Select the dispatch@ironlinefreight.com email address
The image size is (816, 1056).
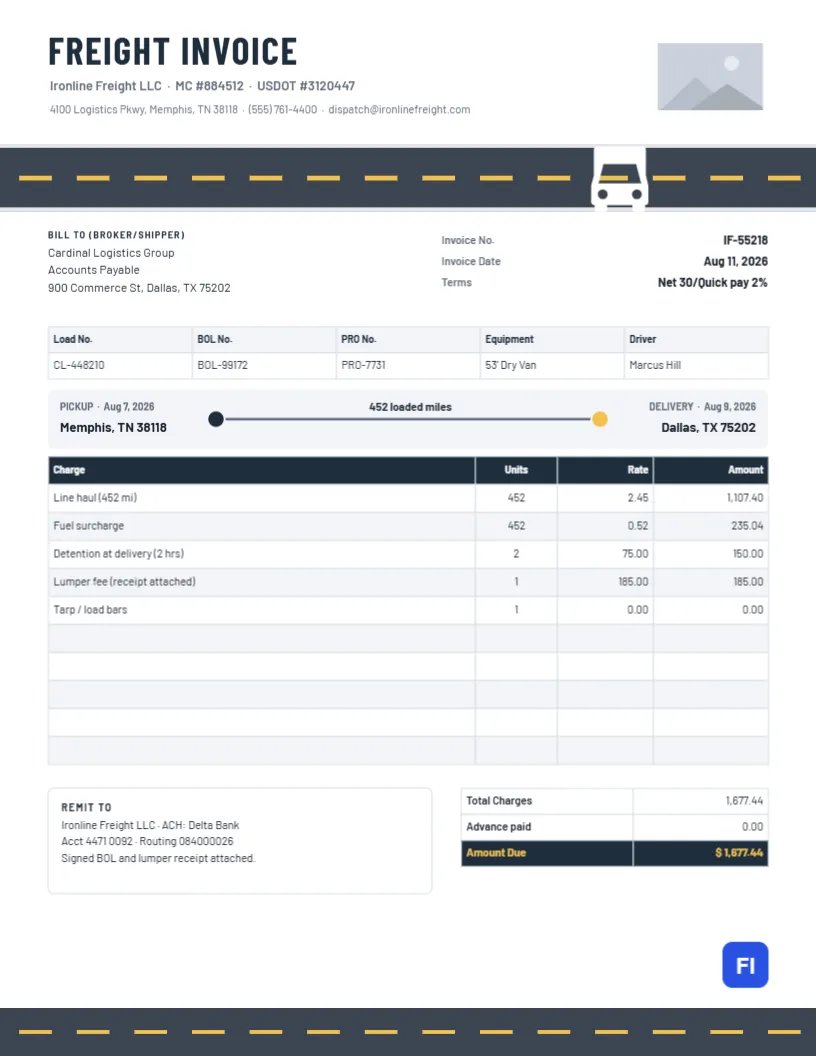click(399, 109)
